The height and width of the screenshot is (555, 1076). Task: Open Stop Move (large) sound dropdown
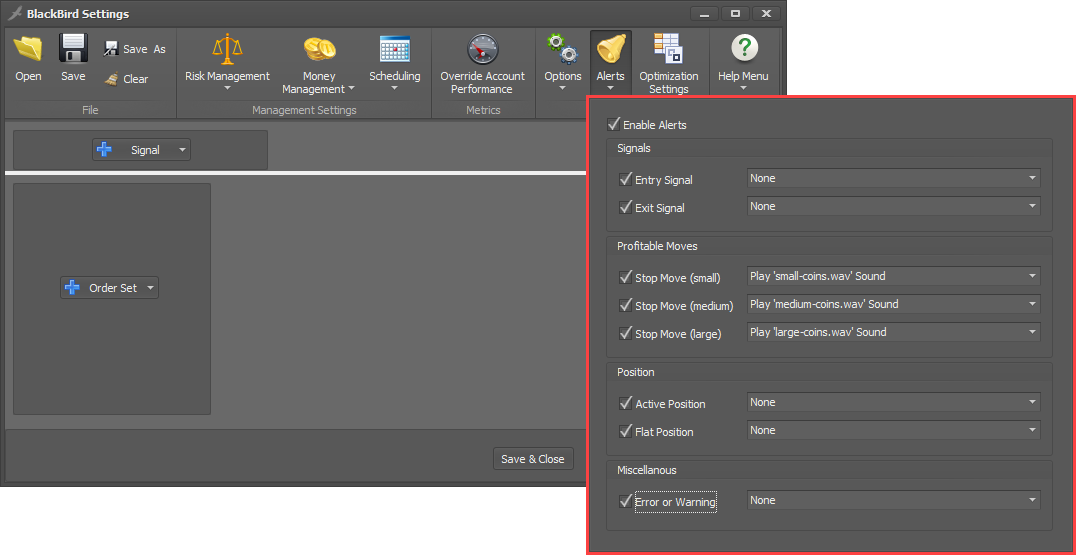(x=893, y=333)
